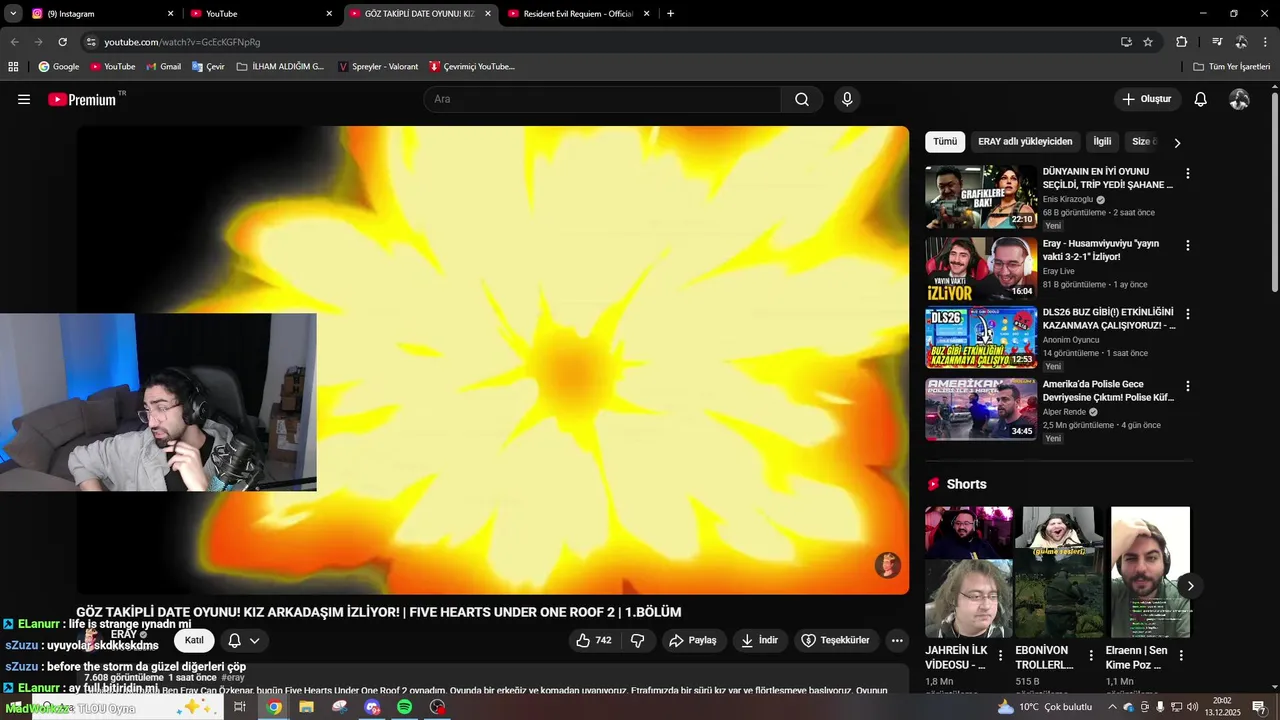Open the 22:10 Enis Kirazoglu video thumbnail
This screenshot has width=1280, height=720.
click(981, 197)
